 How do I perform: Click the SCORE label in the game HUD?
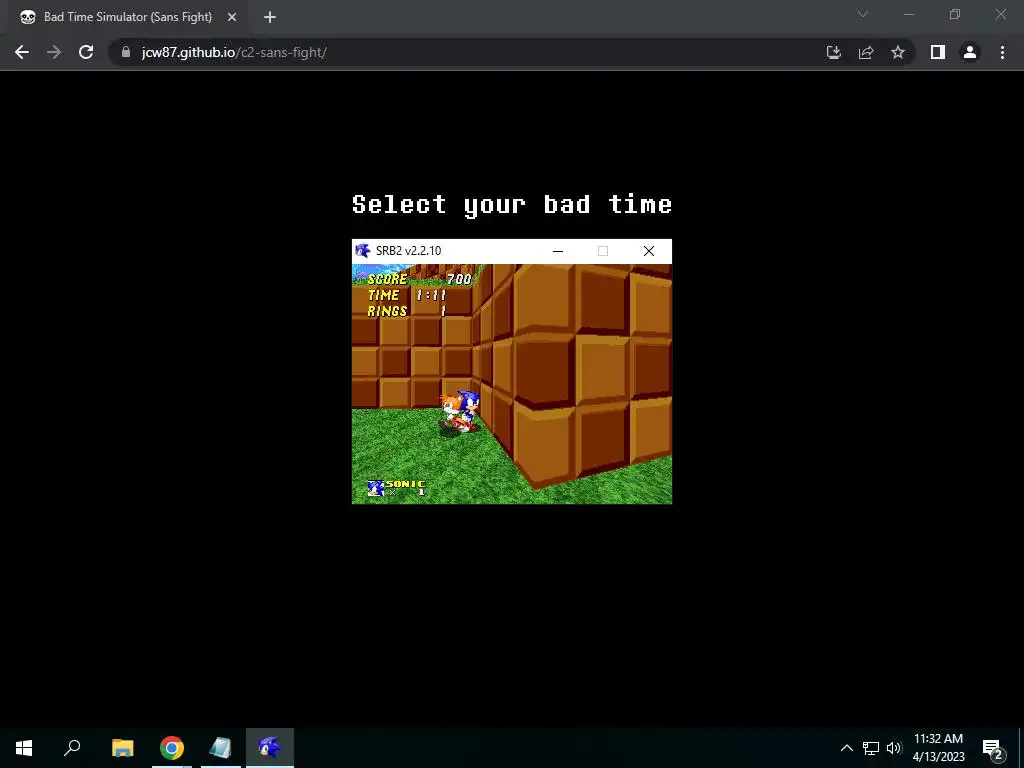click(x=387, y=280)
